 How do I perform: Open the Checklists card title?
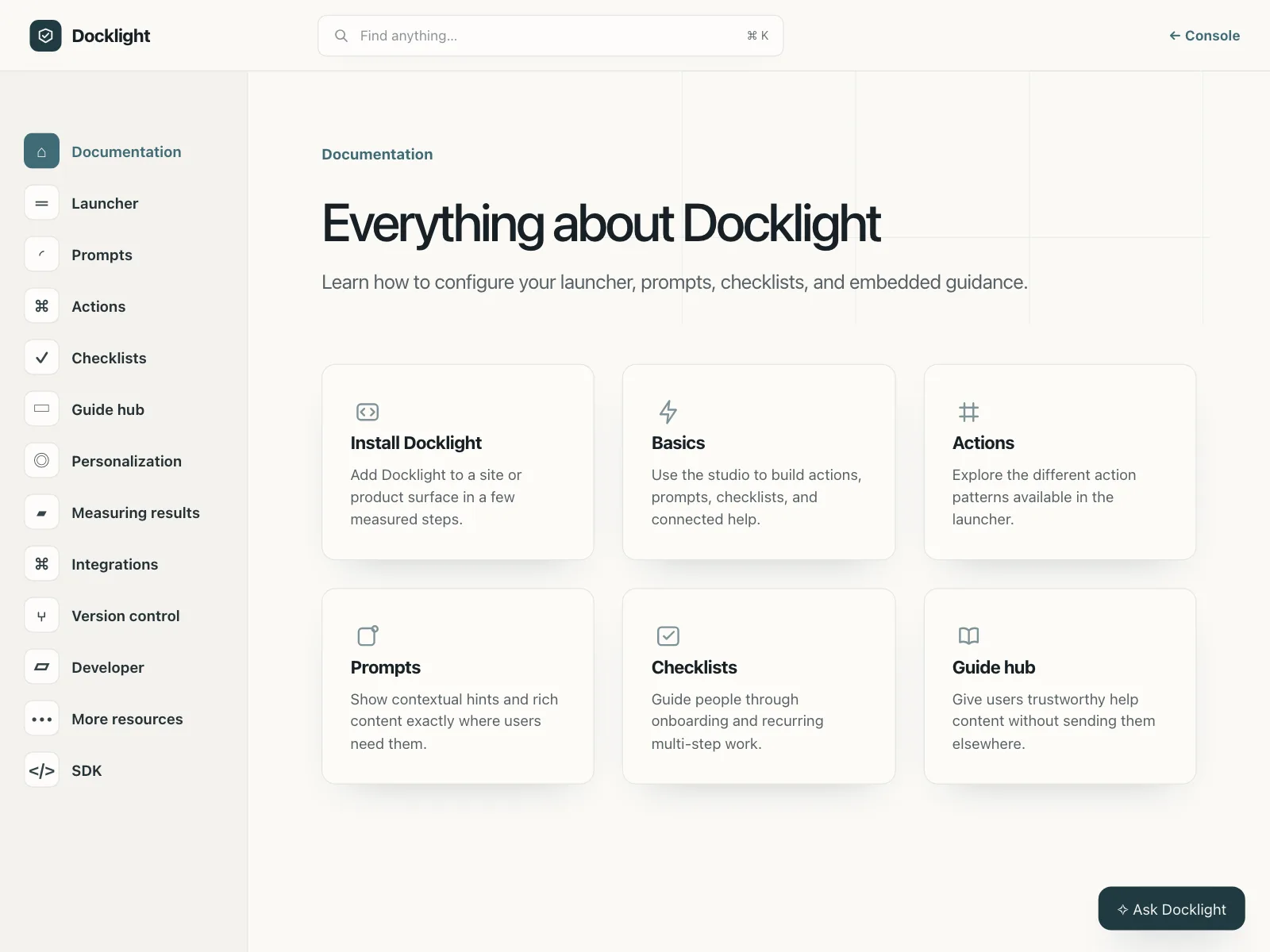coord(694,667)
